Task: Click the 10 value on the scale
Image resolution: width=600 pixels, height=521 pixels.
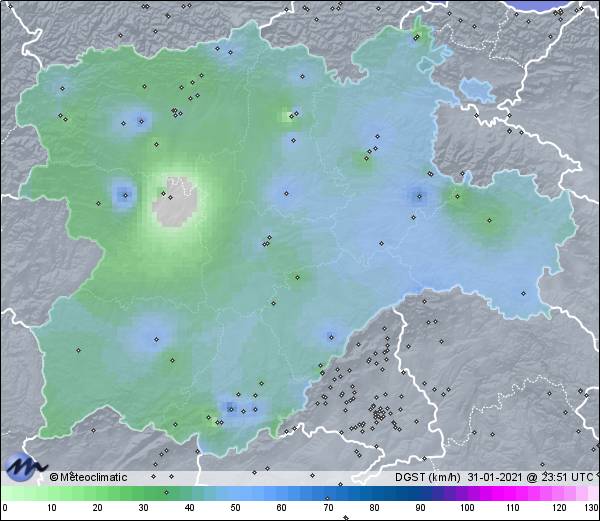Action: point(52,508)
